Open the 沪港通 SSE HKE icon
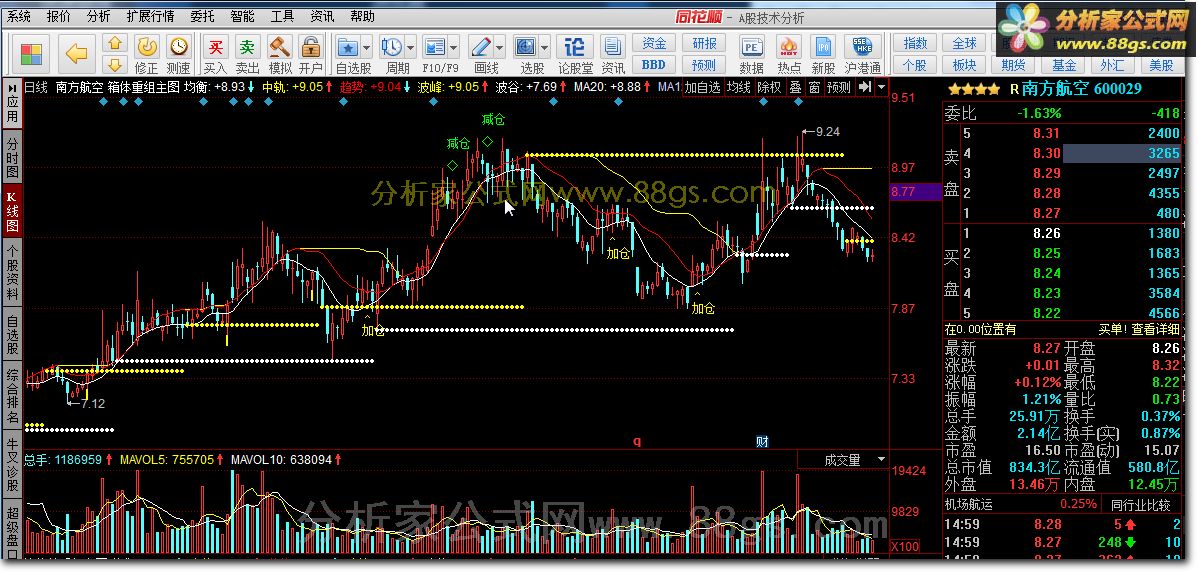 (863, 47)
